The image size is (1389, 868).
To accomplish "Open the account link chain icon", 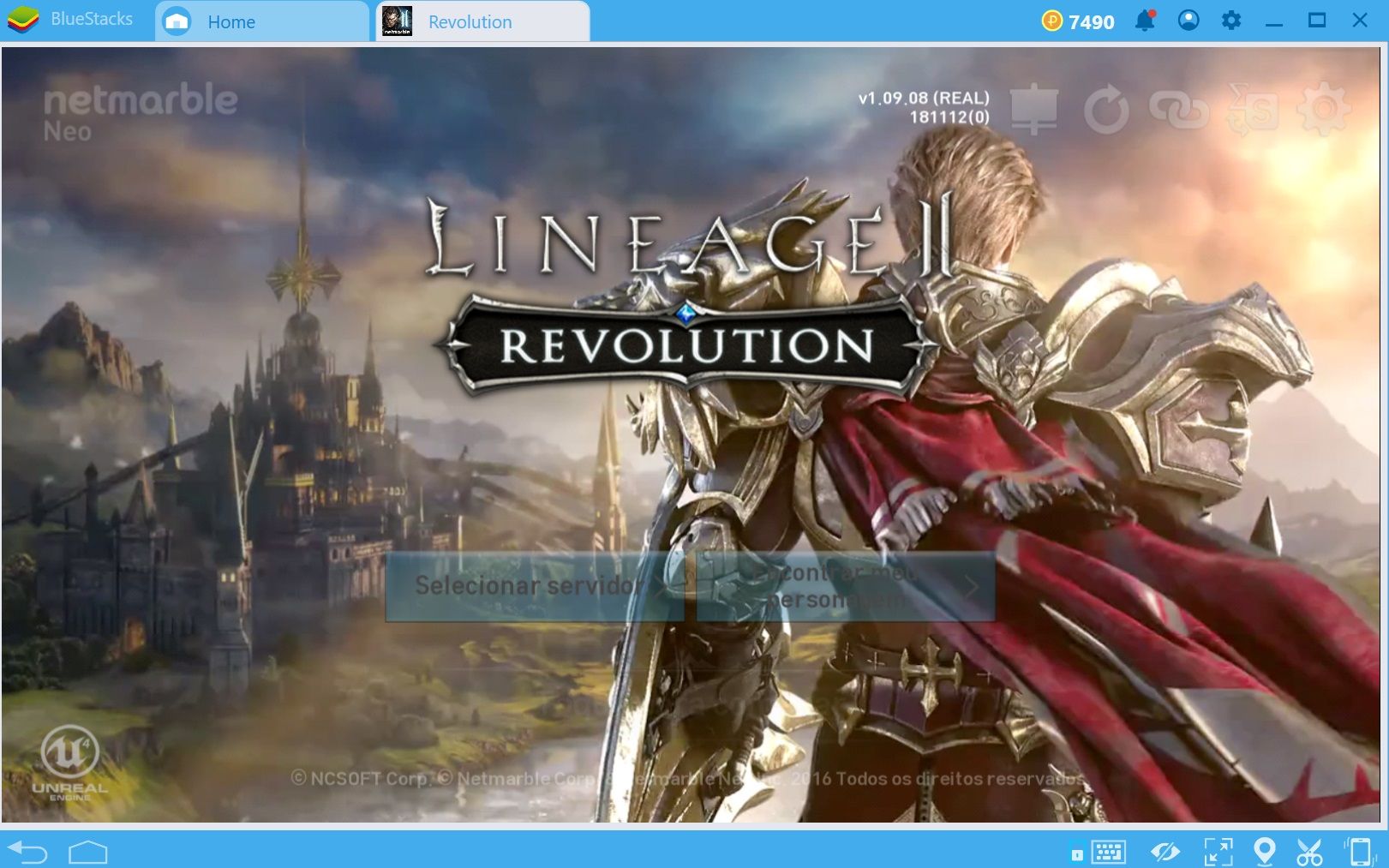I will (x=1179, y=109).
